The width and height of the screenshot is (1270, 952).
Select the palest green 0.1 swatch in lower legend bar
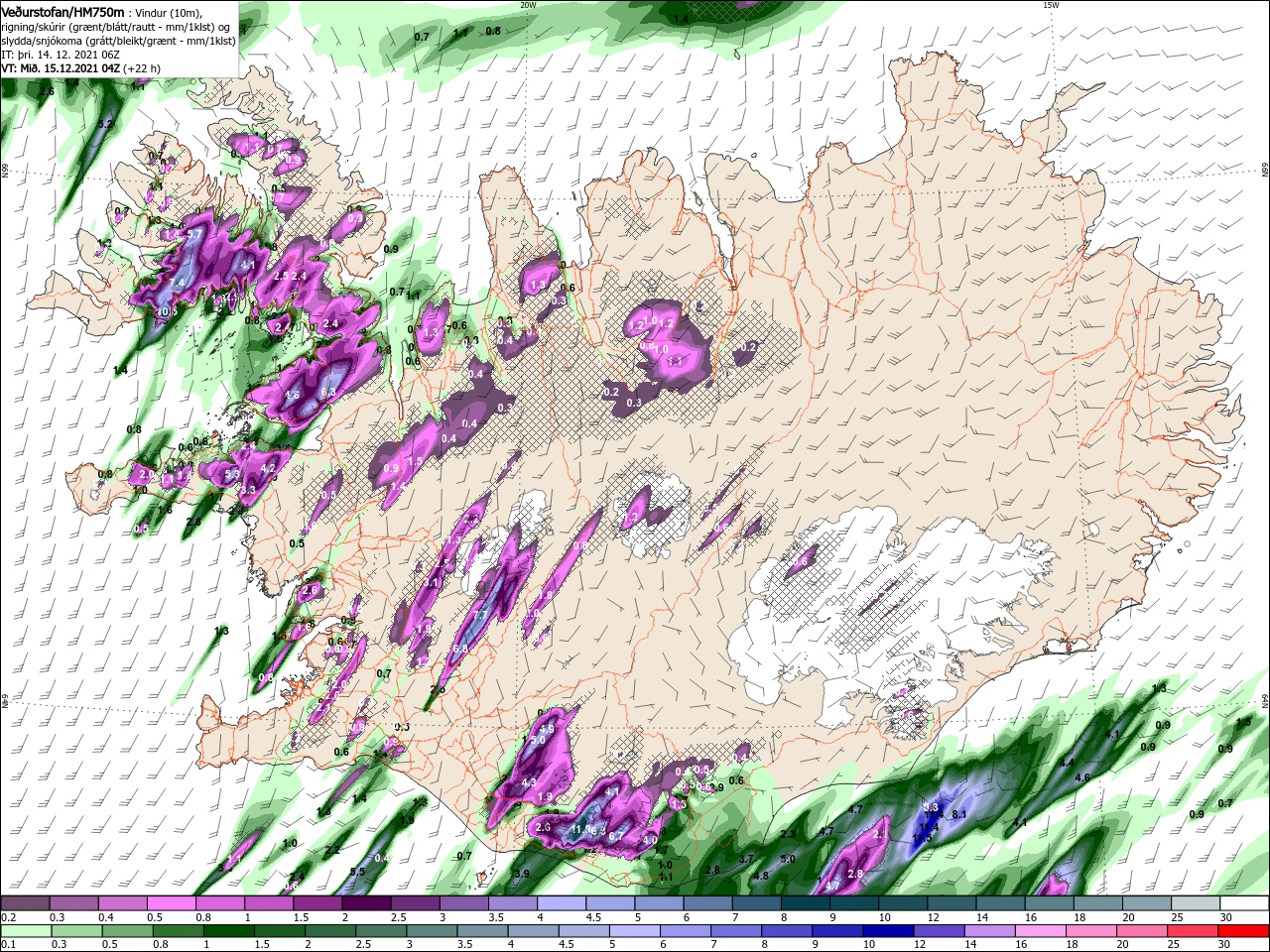tap(25, 931)
